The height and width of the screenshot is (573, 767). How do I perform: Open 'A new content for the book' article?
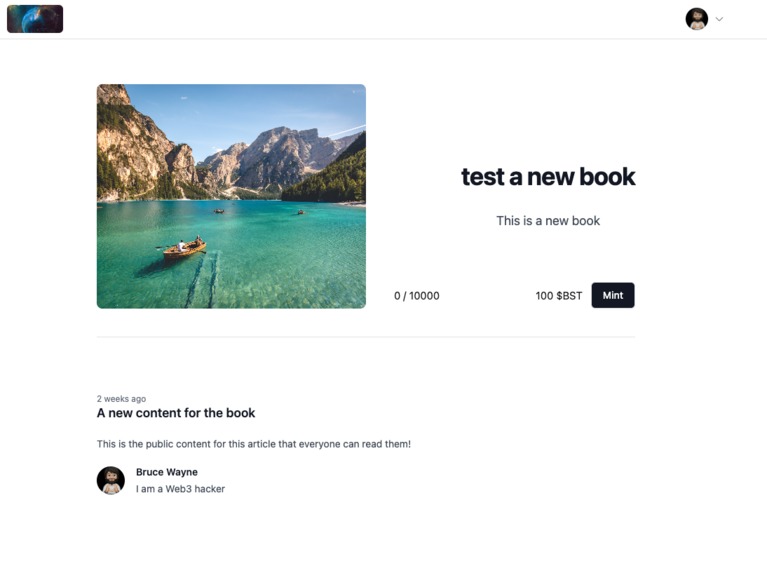click(176, 413)
